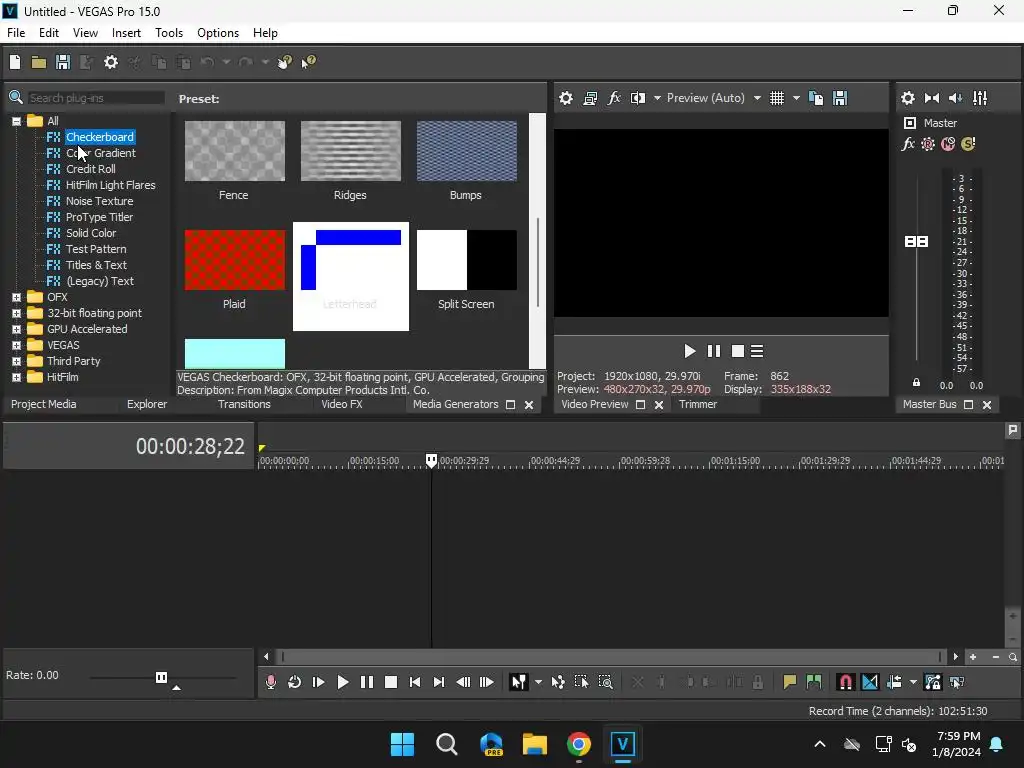
Task: Choose the Split Screen preset thumbnail
Action: click(x=466, y=260)
